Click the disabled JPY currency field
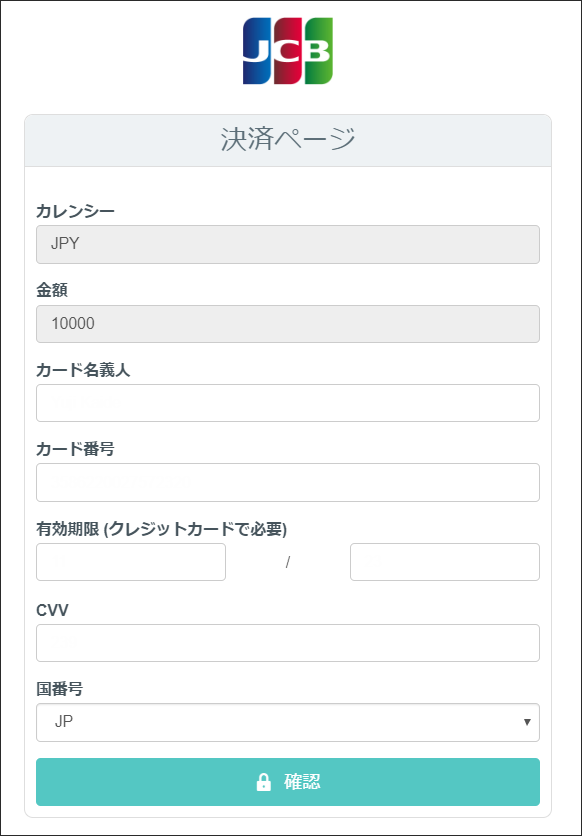 (288, 244)
